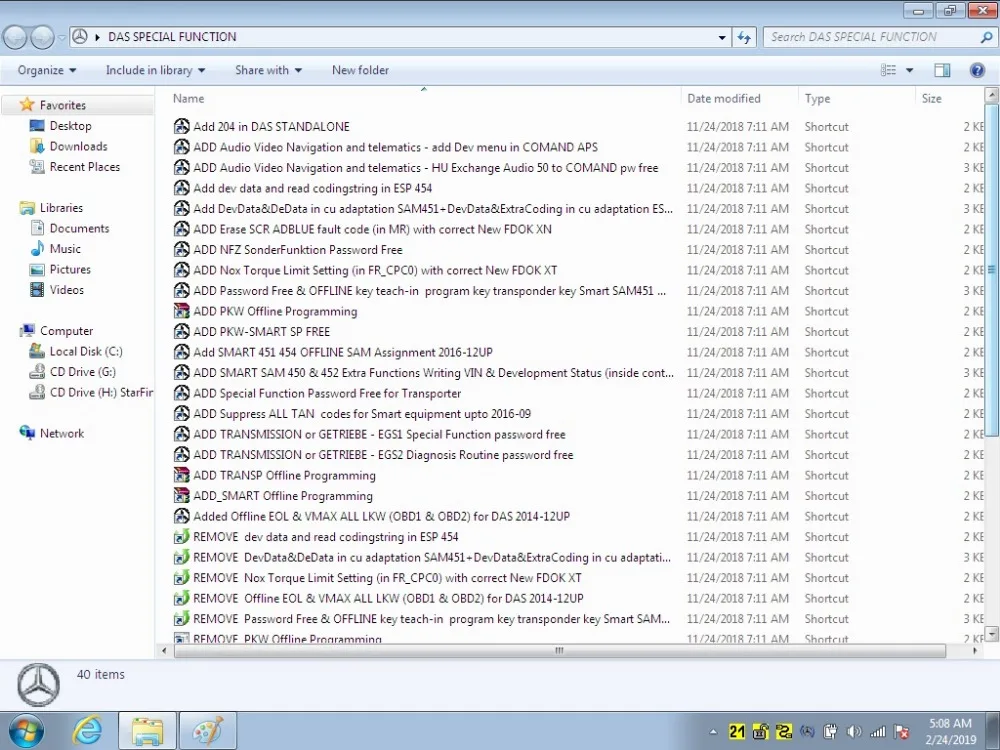Select icon of ADD dev menu in COMAND APS
Image resolution: width=1000 pixels, height=750 pixels.
pos(182,147)
